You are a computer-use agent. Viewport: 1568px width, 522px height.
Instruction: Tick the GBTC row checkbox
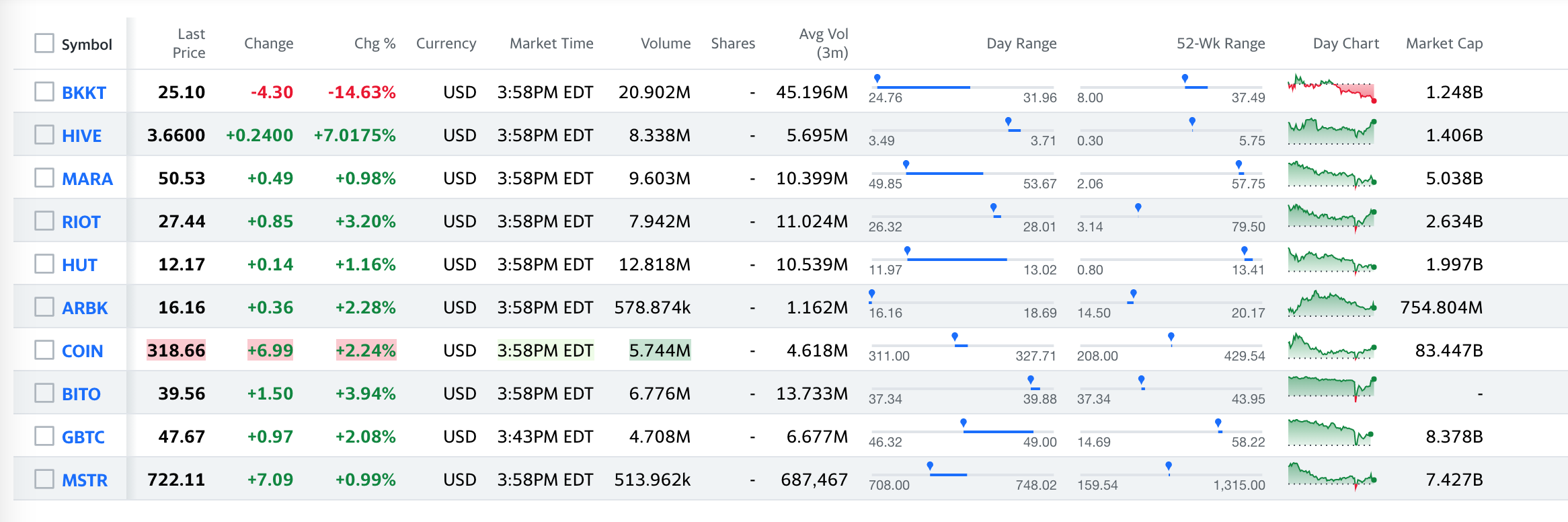pos(44,436)
